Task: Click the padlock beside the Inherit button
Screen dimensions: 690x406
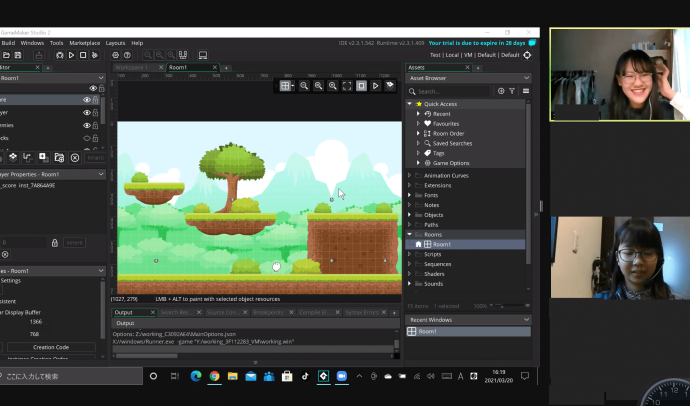Action: coord(55,242)
